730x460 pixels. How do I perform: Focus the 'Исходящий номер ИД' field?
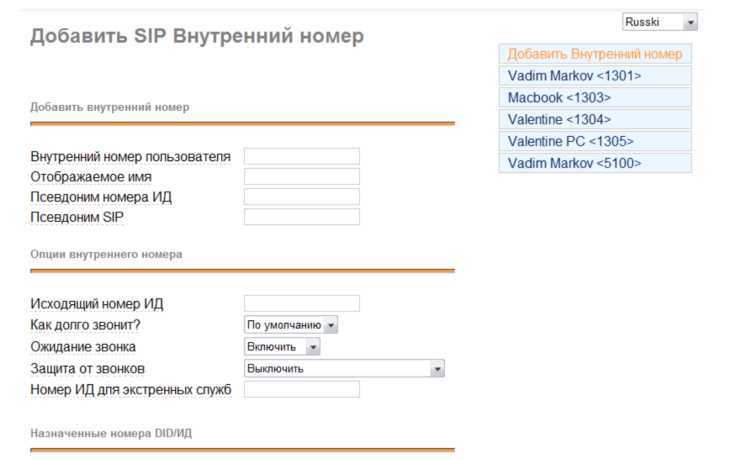(302, 303)
